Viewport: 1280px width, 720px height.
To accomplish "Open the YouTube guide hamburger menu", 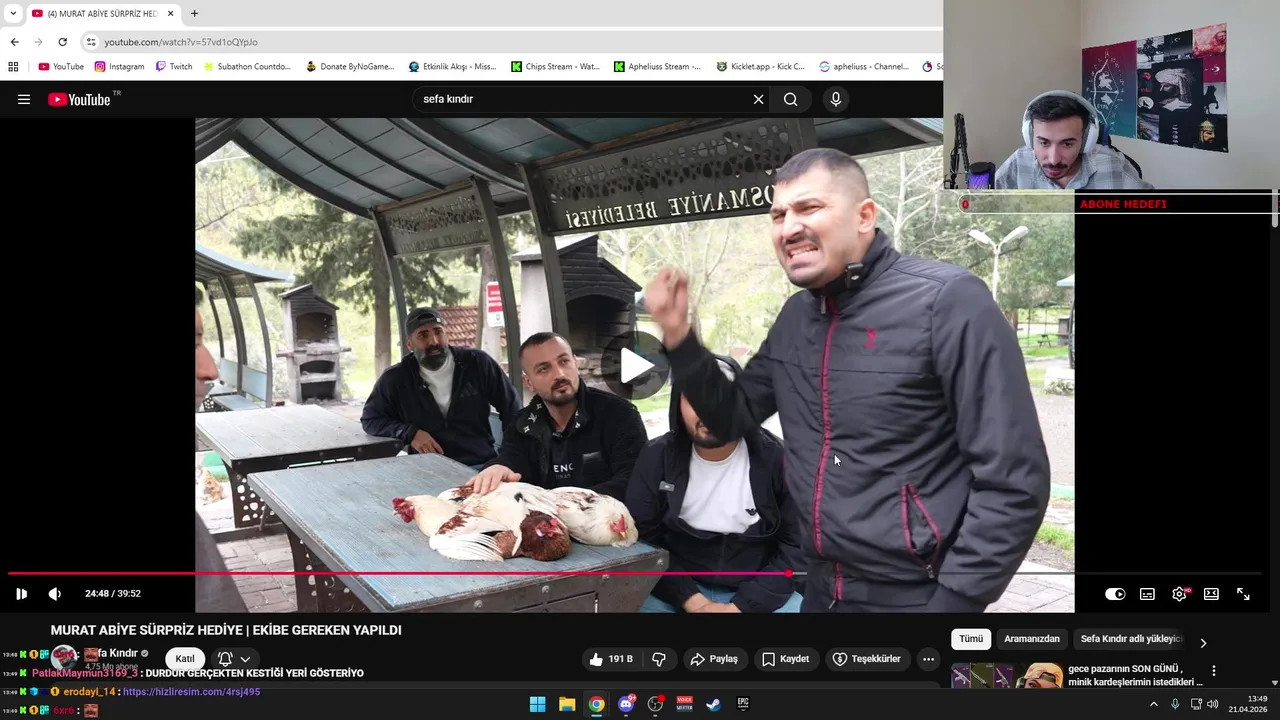I will 24,99.
